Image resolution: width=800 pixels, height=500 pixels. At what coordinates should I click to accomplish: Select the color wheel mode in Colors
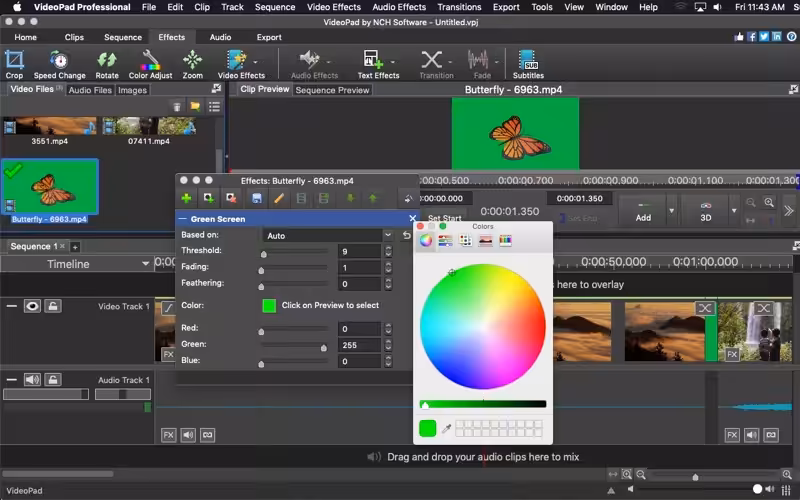[426, 240]
